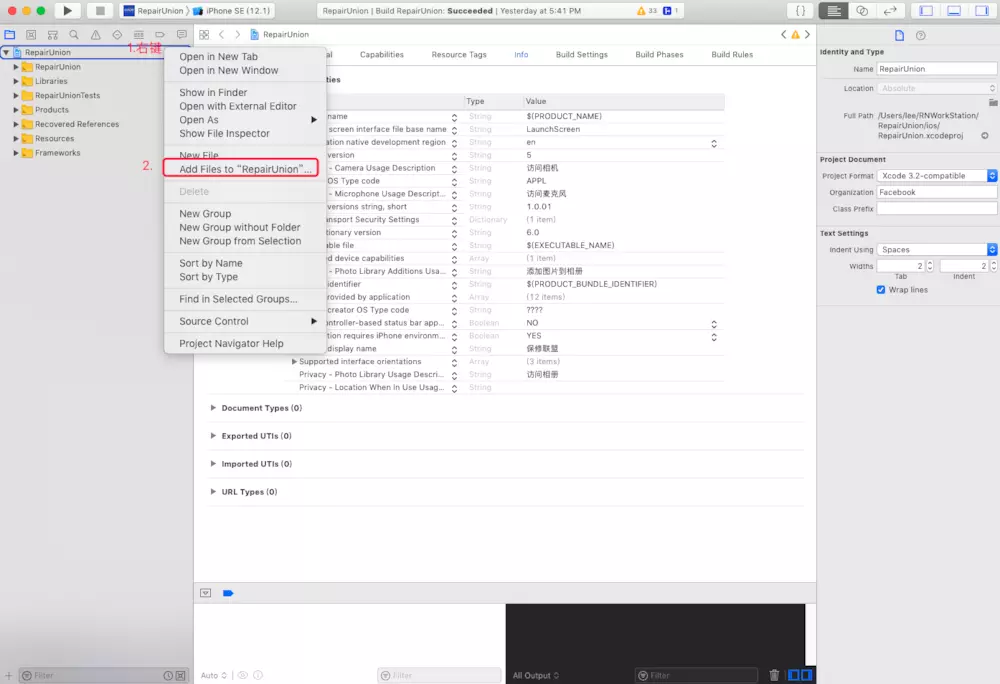Expand the Products group
The width and height of the screenshot is (1000, 684).
[16, 110]
